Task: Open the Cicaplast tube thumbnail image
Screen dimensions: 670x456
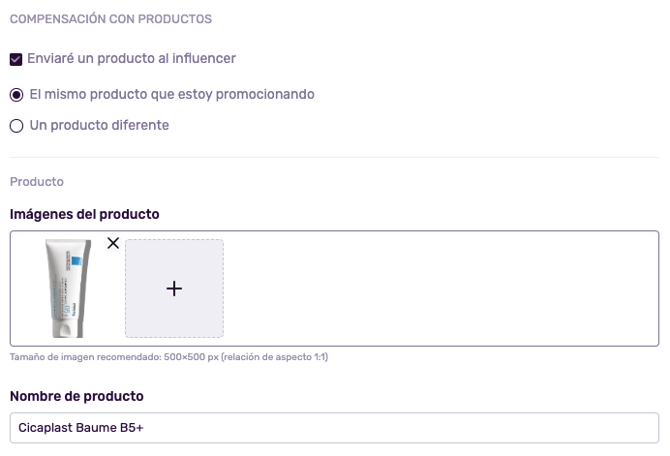Action: [68, 288]
